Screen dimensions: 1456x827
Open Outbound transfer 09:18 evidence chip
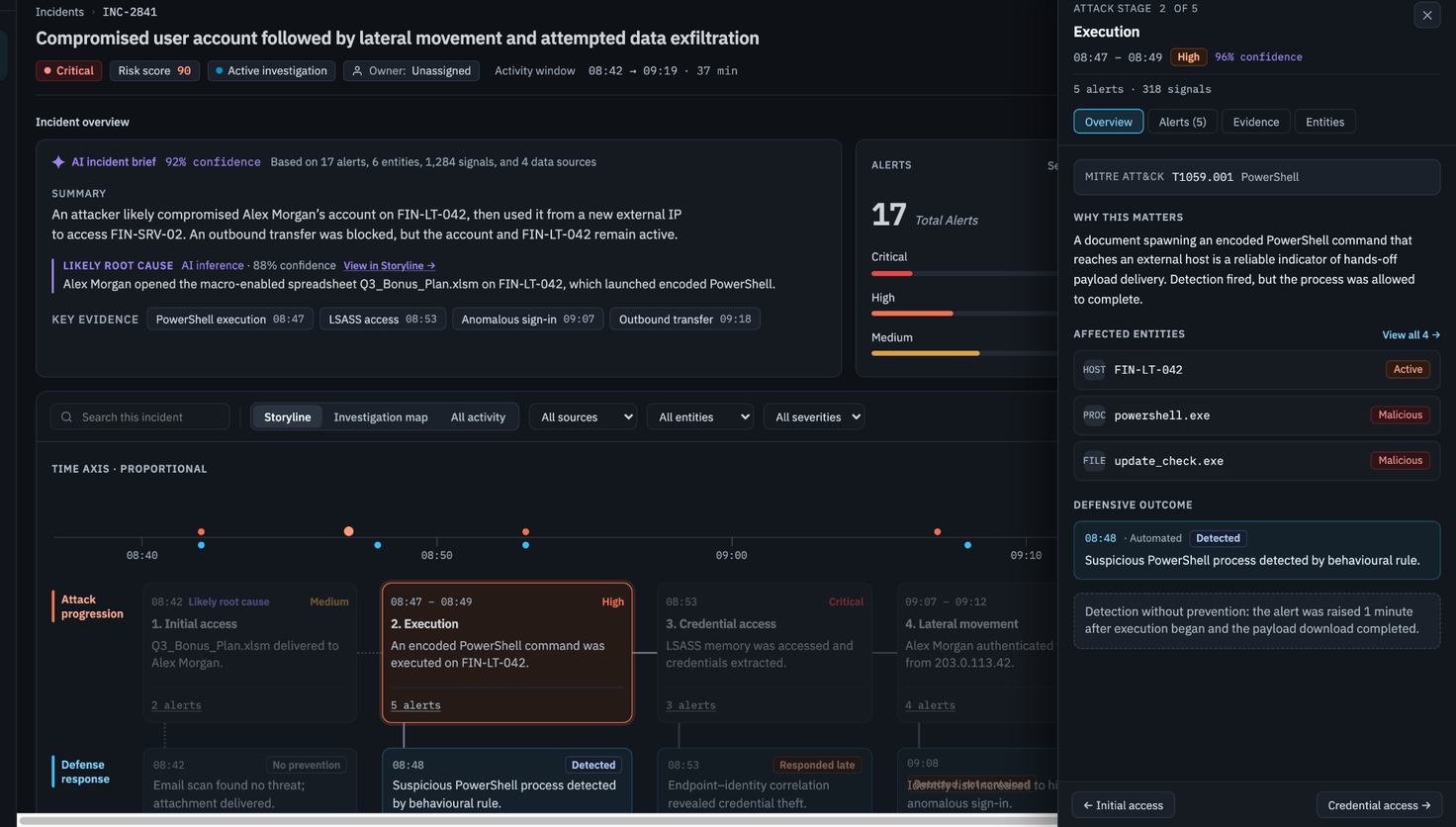pos(684,320)
